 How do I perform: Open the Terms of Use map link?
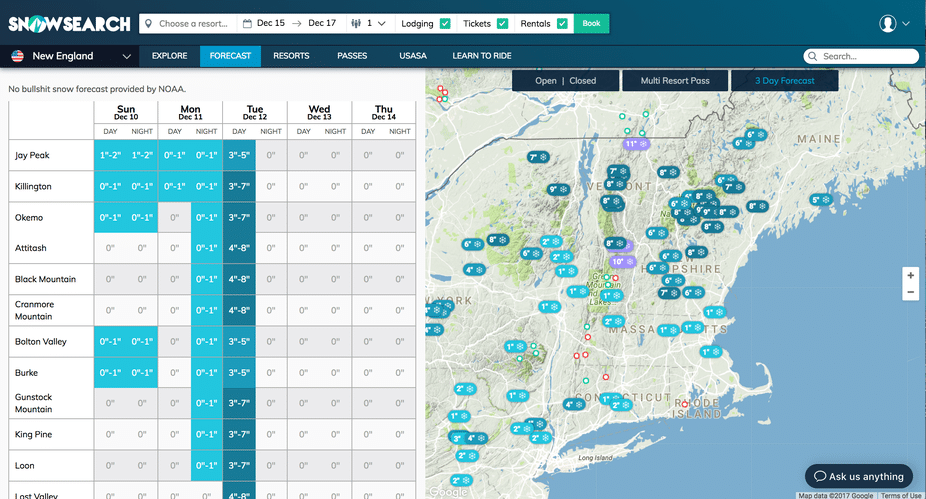pos(901,495)
